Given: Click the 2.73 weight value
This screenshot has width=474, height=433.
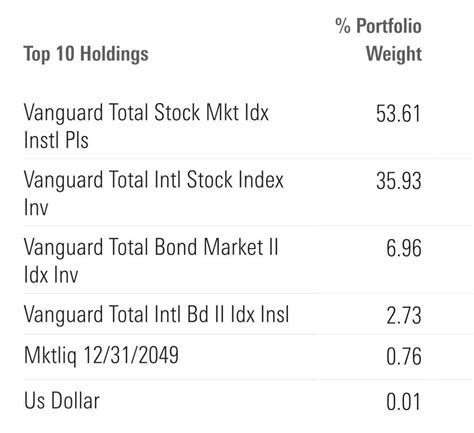Looking at the screenshot, I should [x=404, y=315].
